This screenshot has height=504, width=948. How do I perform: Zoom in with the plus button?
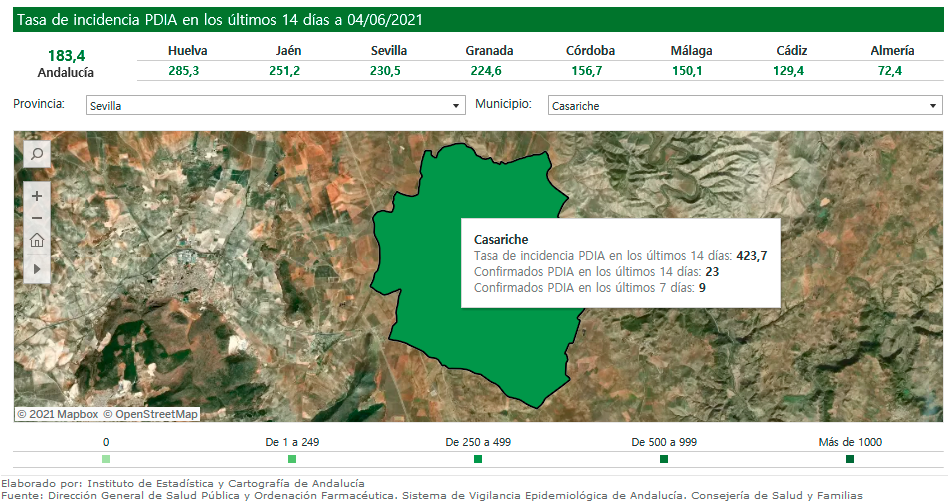(x=37, y=196)
